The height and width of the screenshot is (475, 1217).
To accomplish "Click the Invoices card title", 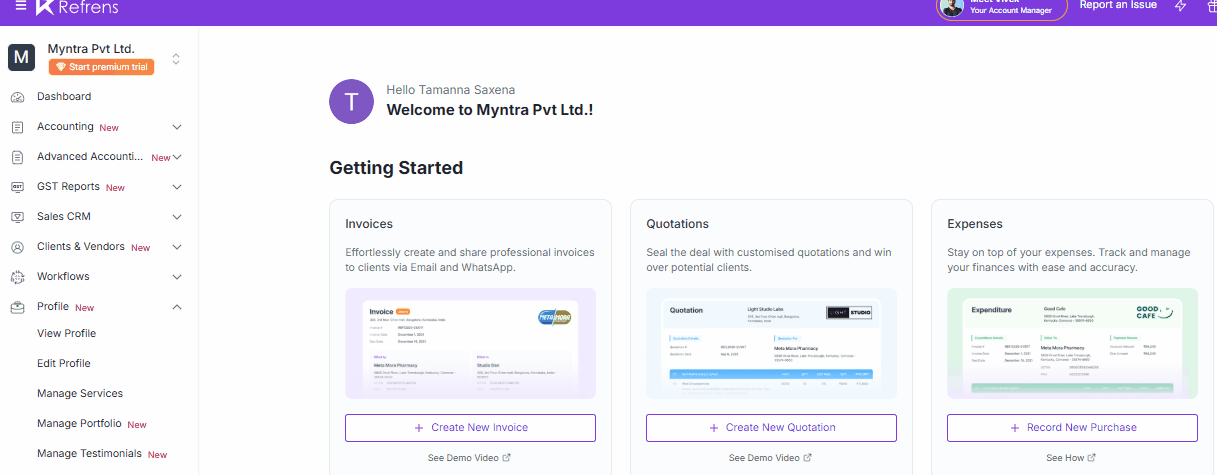I will 369,224.
